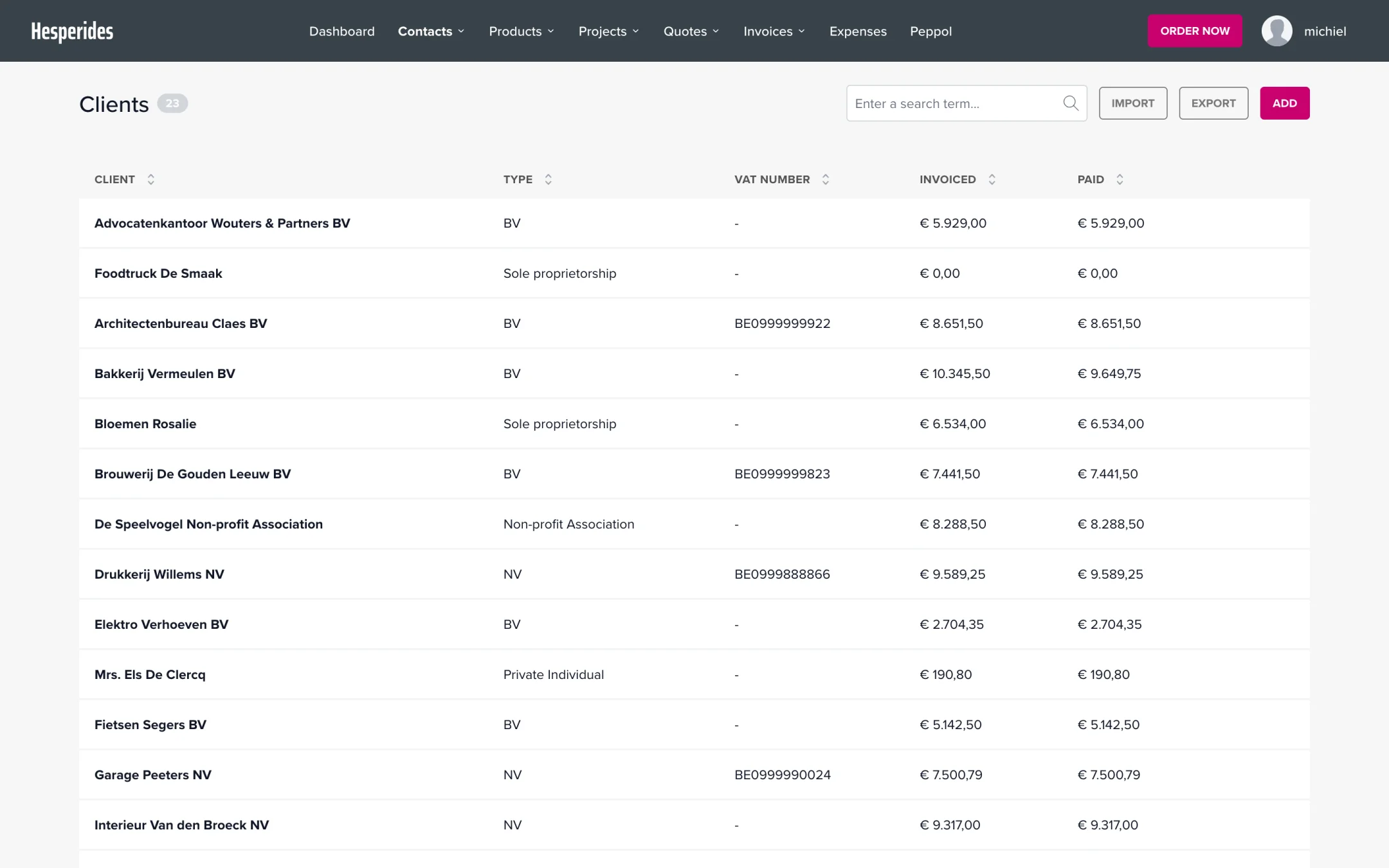Open client Fietsen Segers BV
Image resolution: width=1389 pixels, height=868 pixels.
pos(150,725)
